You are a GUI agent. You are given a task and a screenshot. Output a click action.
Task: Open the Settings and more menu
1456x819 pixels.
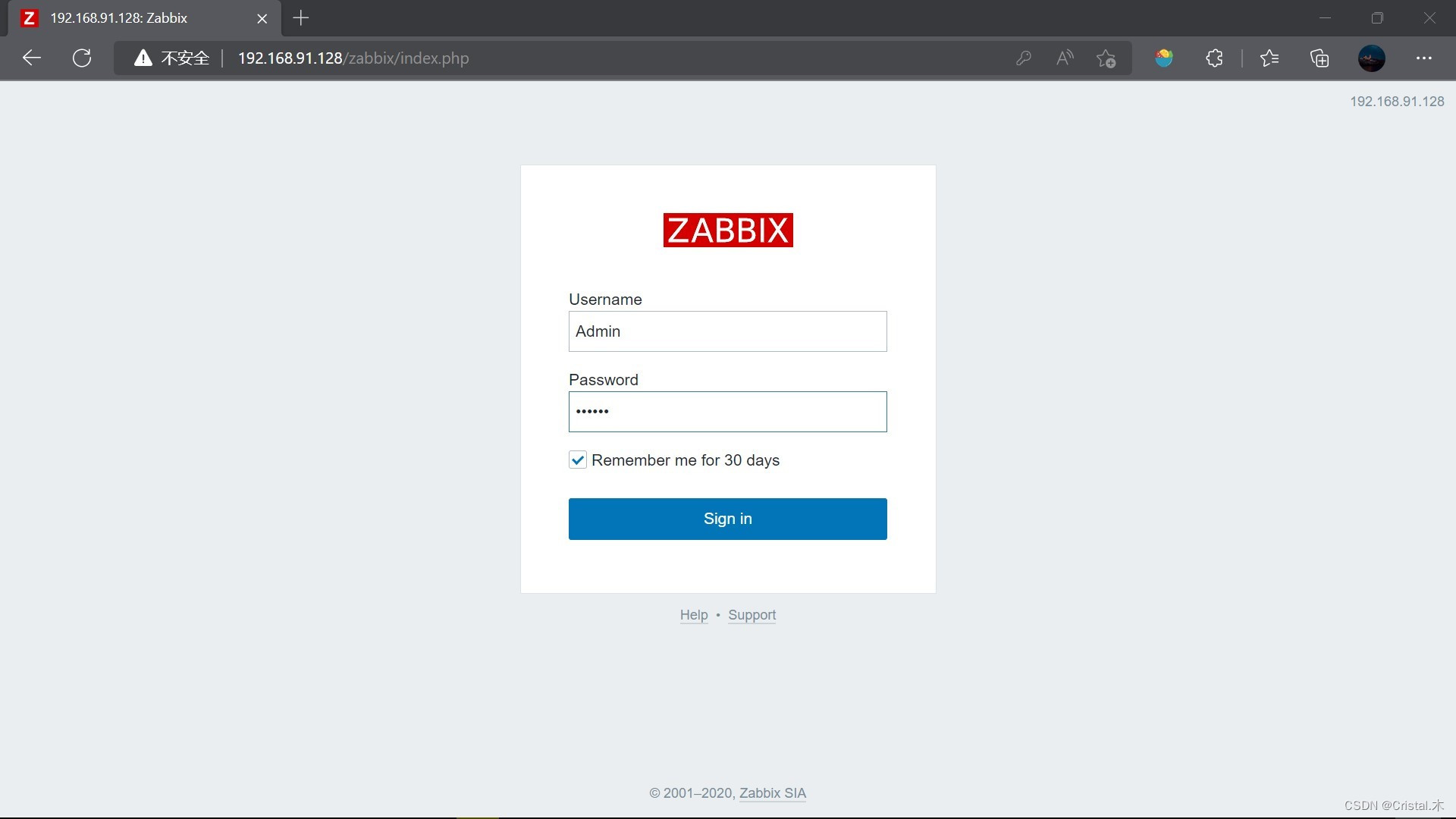coord(1423,58)
